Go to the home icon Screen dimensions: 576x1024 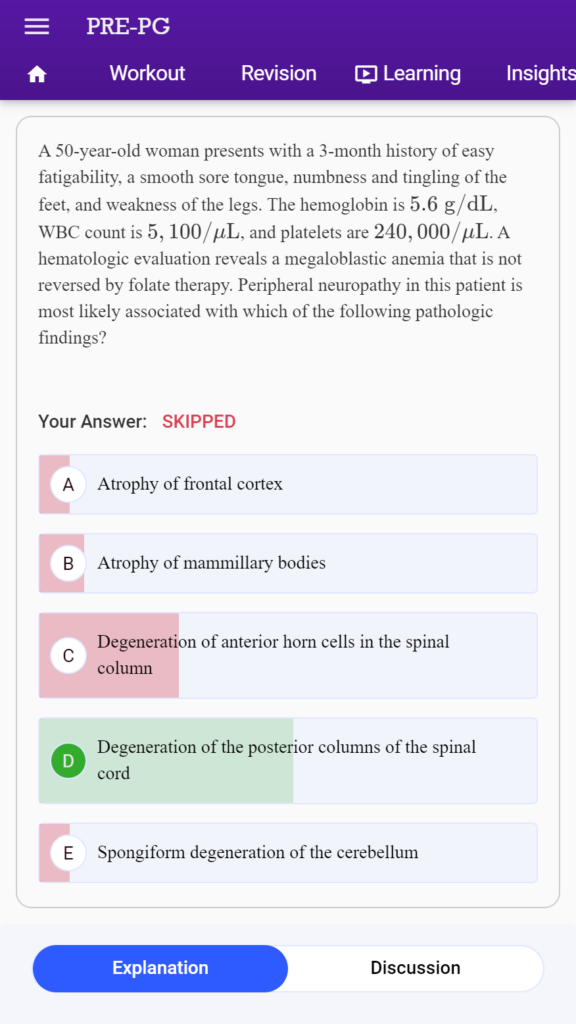[37, 74]
